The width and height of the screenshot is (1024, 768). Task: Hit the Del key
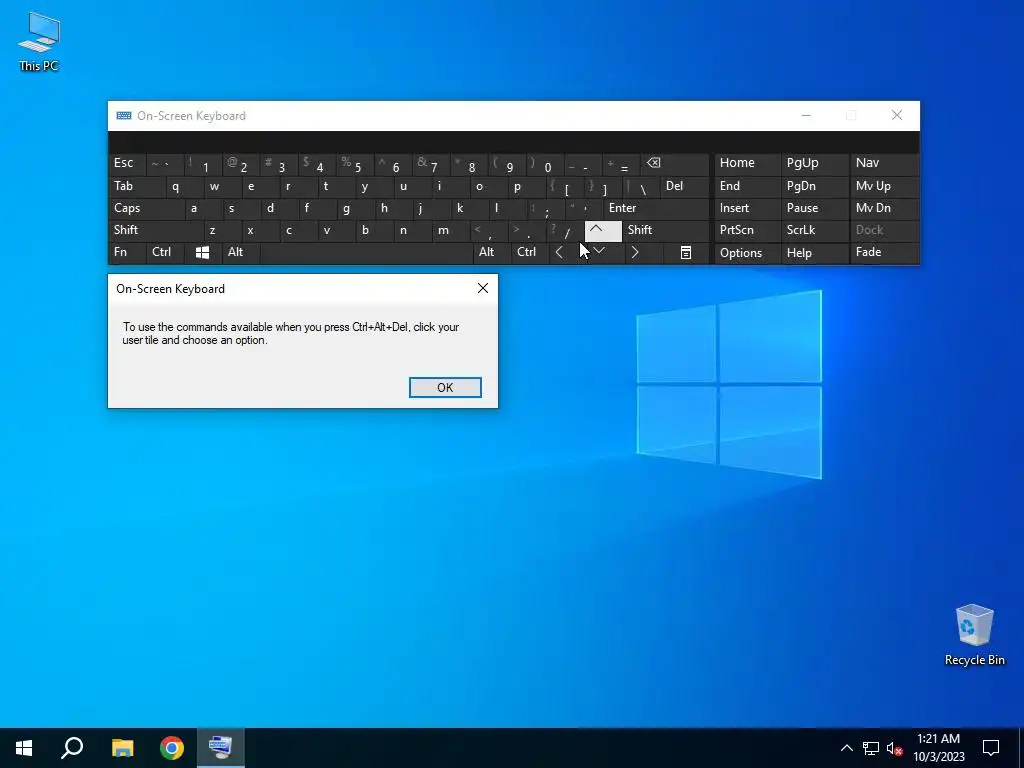tap(684, 186)
